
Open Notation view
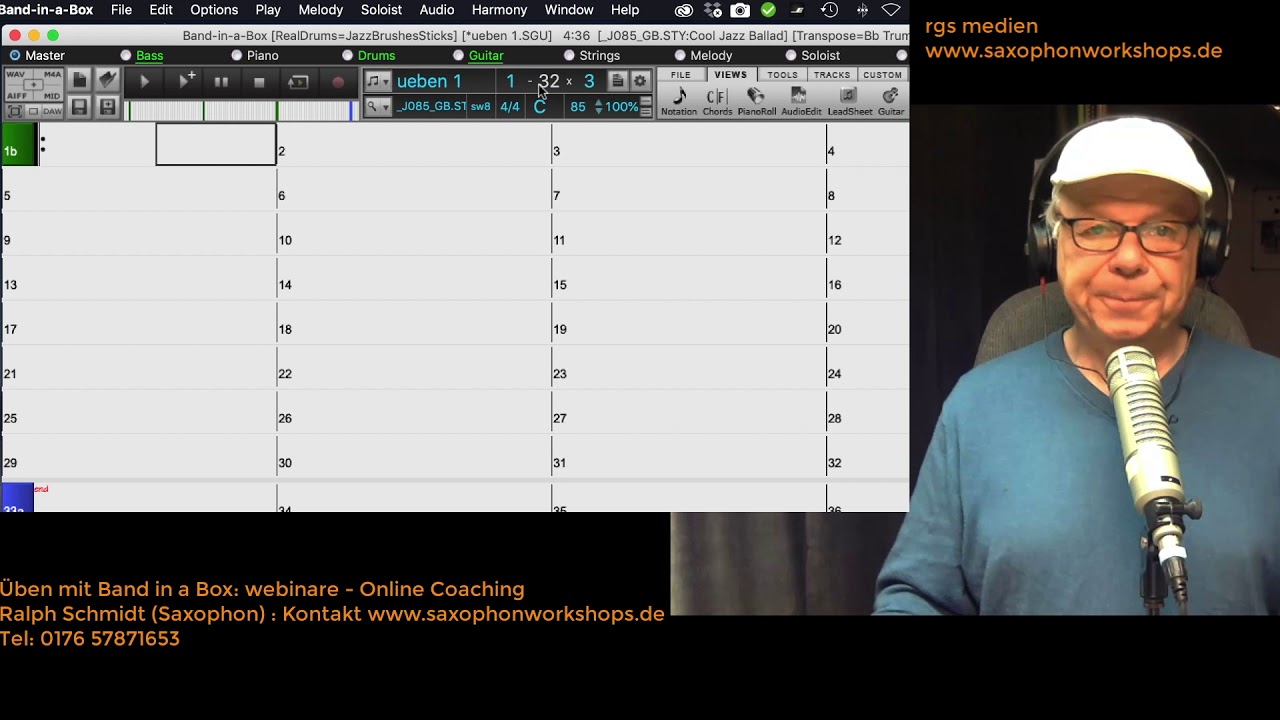coord(679,100)
